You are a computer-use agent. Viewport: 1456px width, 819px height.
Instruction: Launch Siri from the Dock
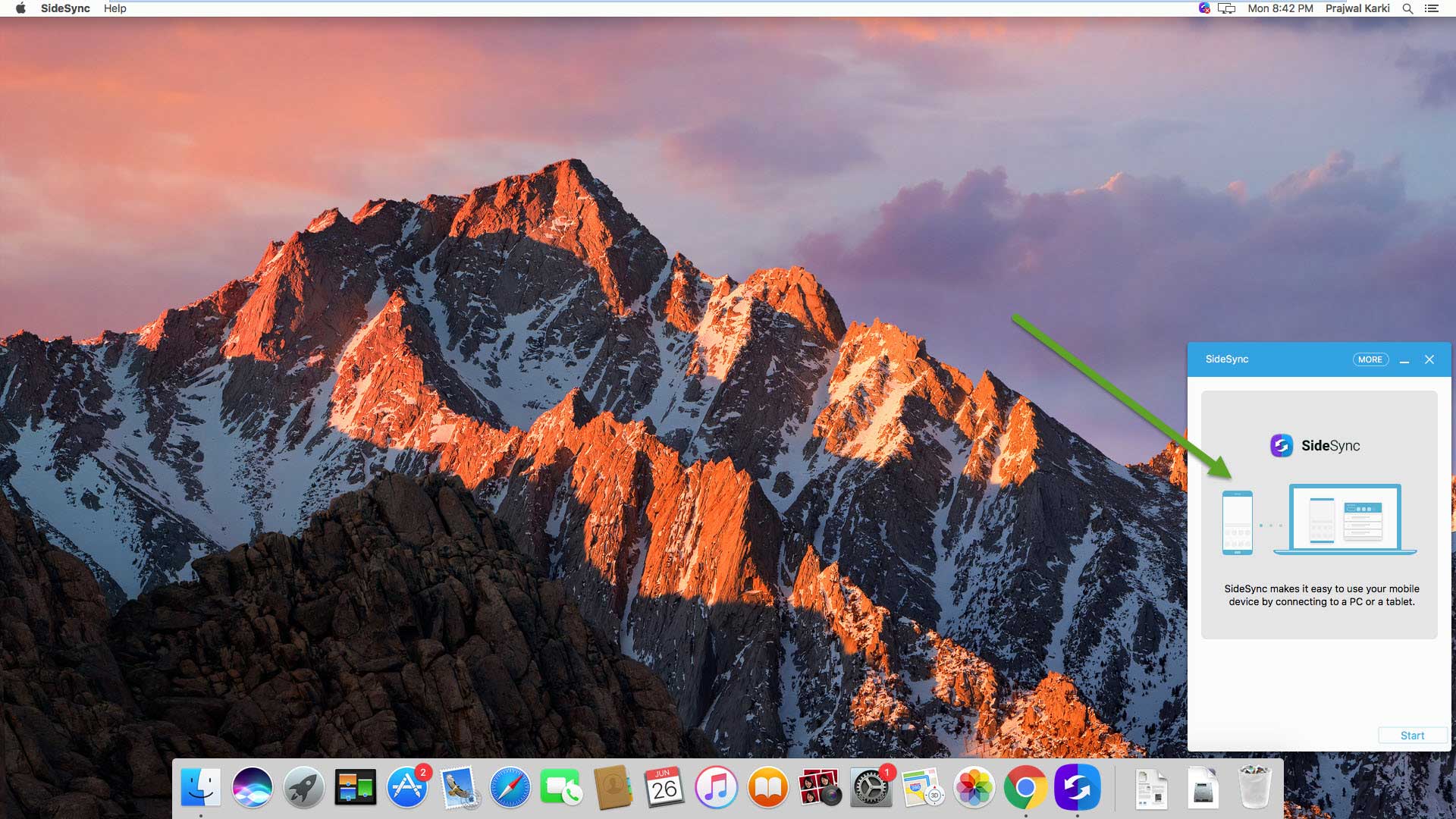click(x=252, y=787)
